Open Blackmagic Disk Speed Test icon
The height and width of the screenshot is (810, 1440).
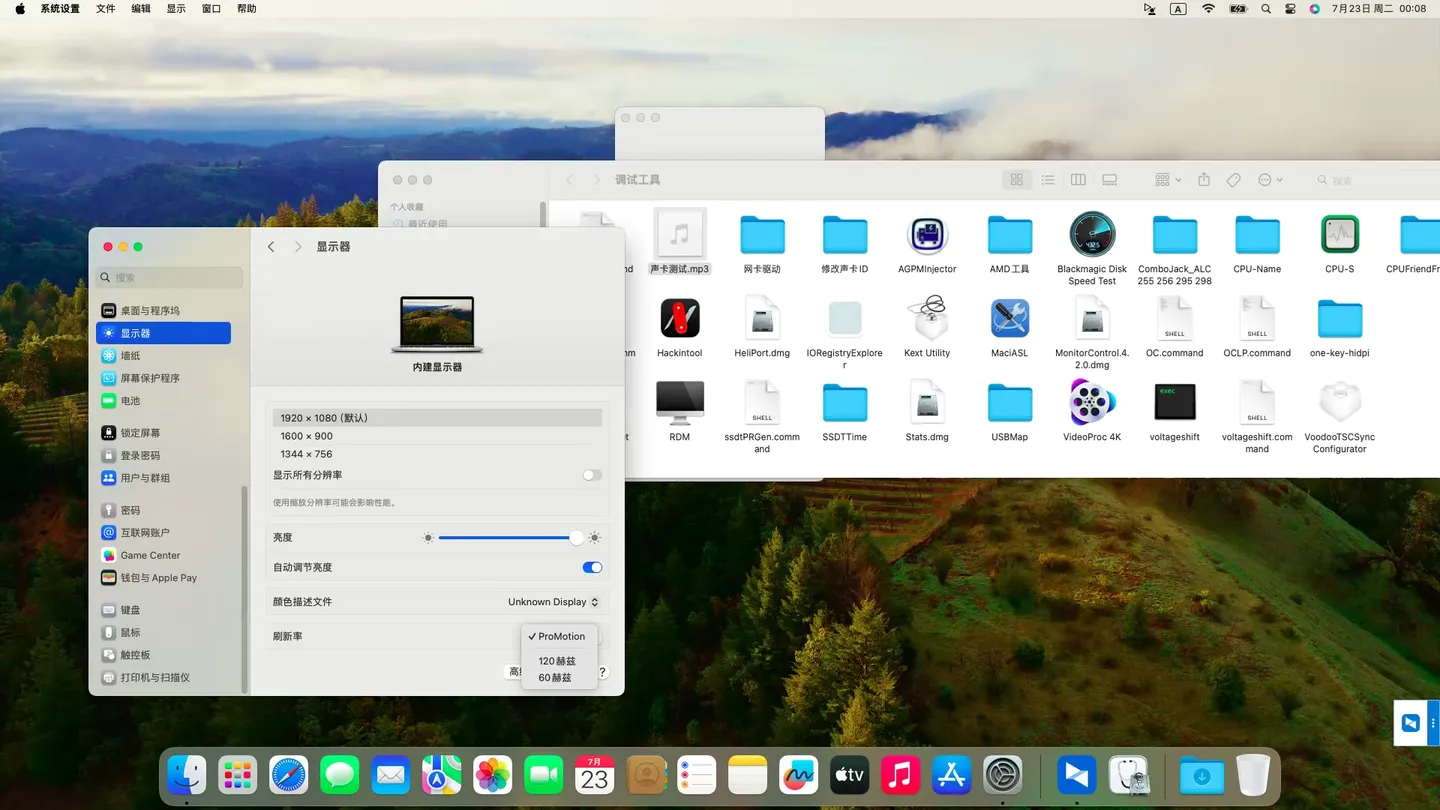(x=1091, y=236)
